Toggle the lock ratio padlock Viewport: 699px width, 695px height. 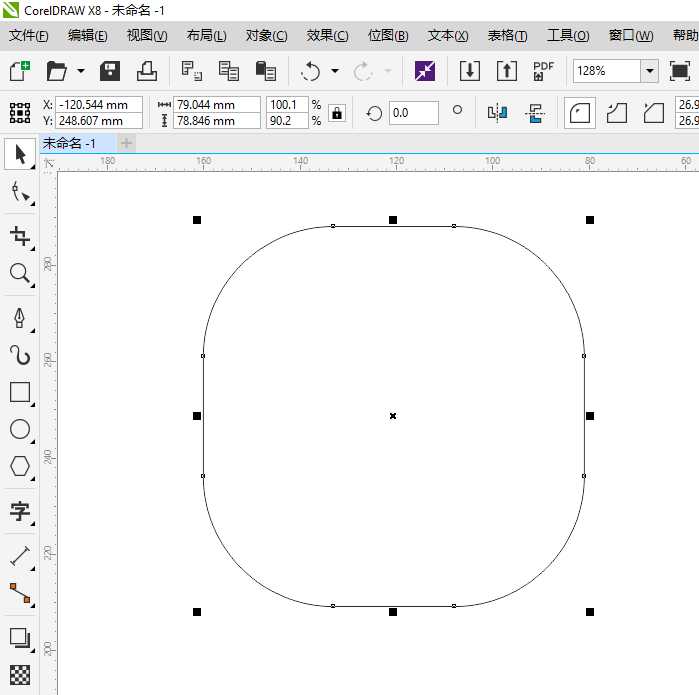point(337,113)
